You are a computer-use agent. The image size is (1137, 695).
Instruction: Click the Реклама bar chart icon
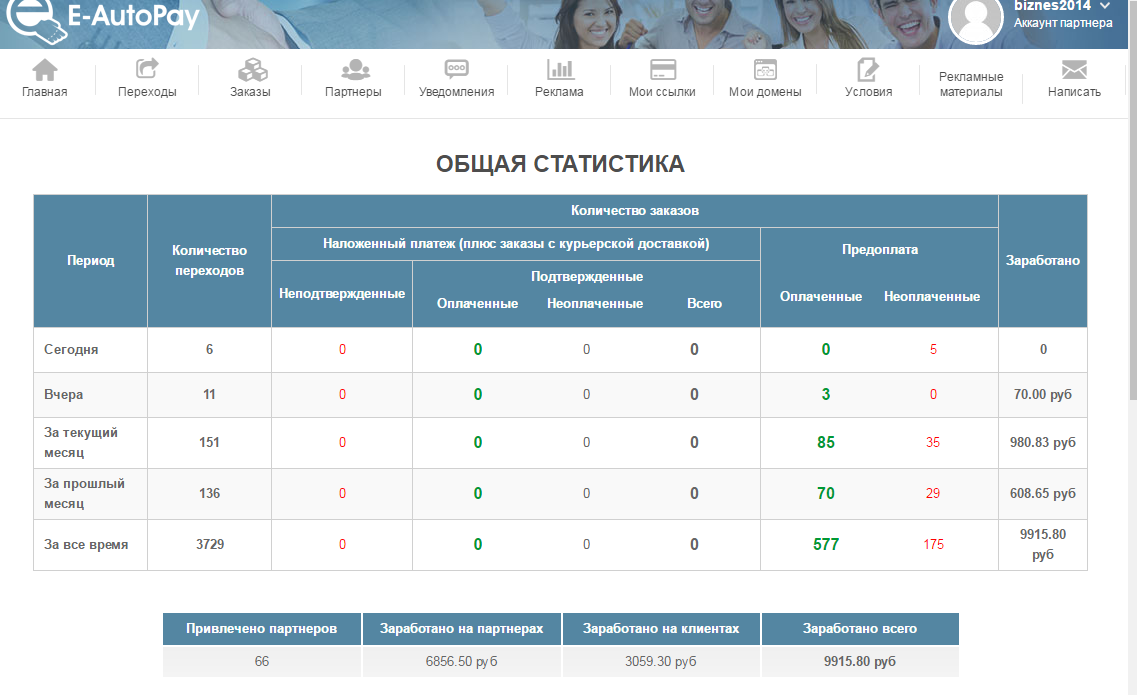click(x=559, y=69)
